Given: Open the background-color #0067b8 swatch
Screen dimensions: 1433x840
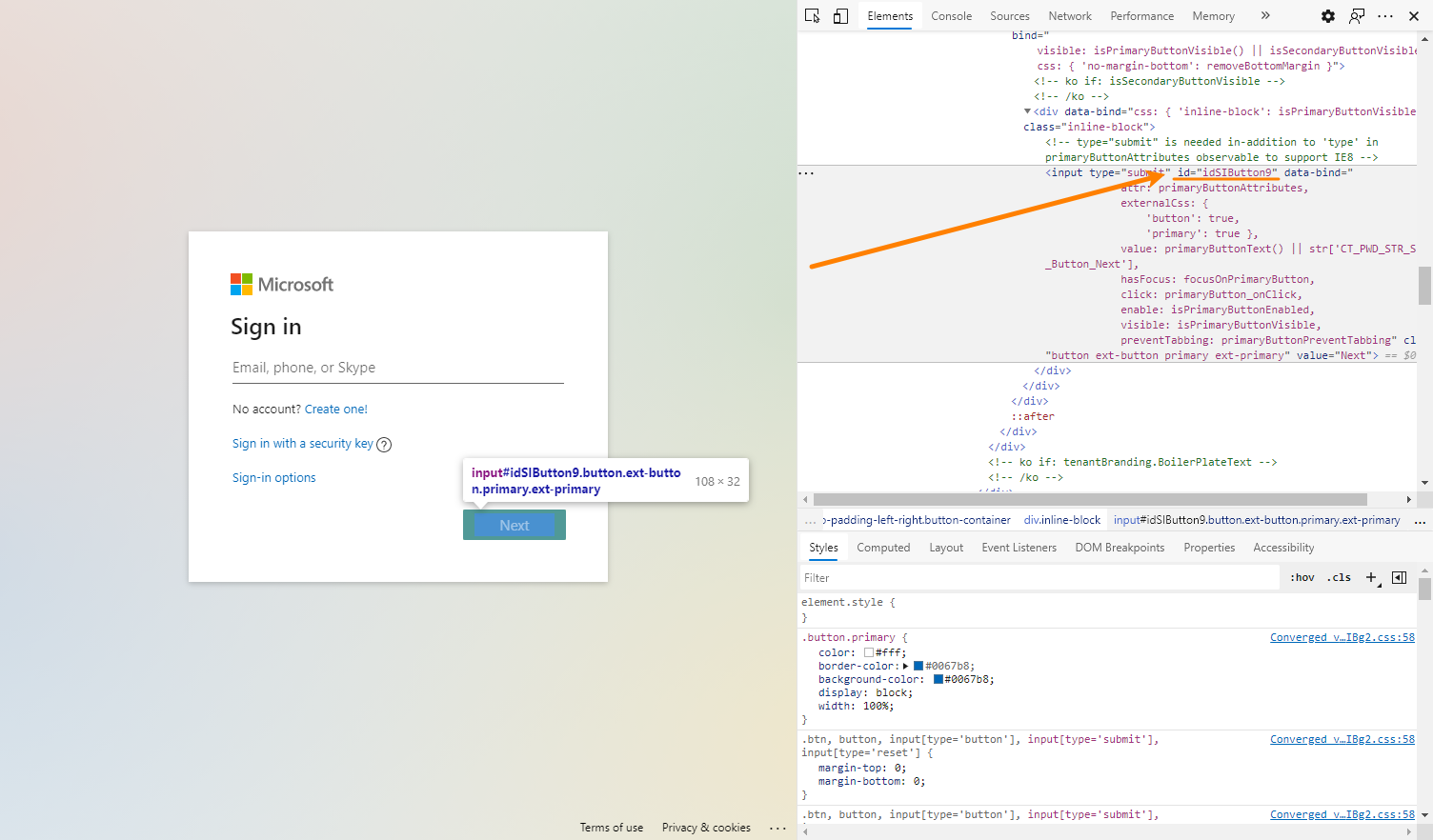Looking at the screenshot, I should click(938, 680).
